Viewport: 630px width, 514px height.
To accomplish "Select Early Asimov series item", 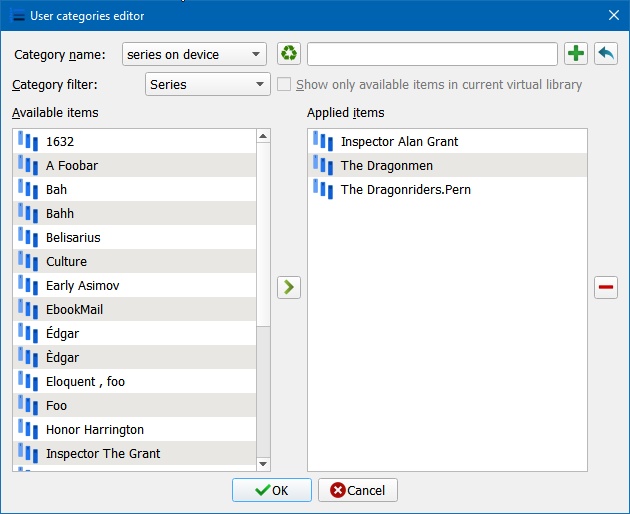I will [82, 286].
